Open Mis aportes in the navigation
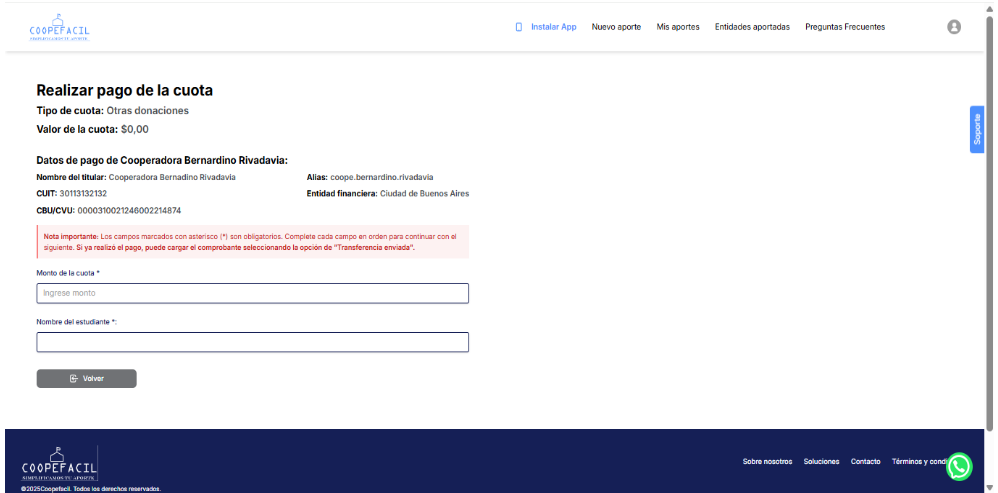The image size is (998, 493). 678,27
